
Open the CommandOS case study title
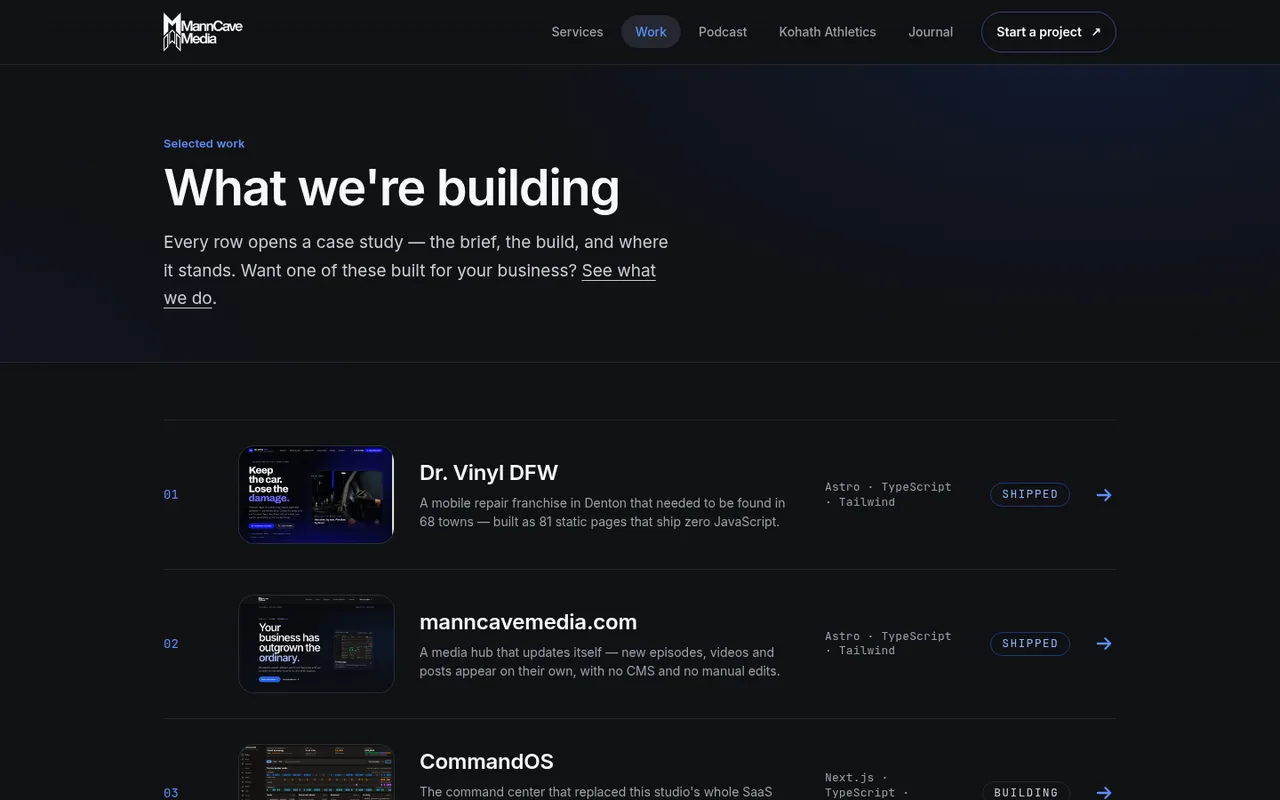pos(487,761)
